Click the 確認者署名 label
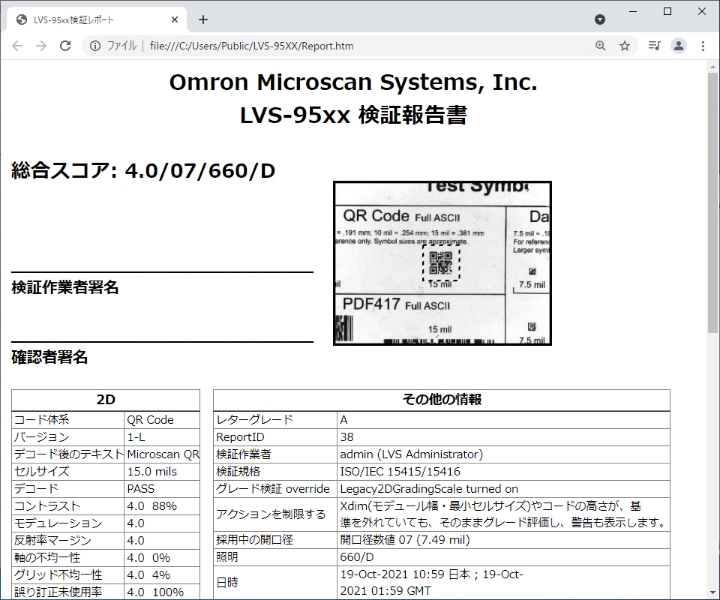 49,357
